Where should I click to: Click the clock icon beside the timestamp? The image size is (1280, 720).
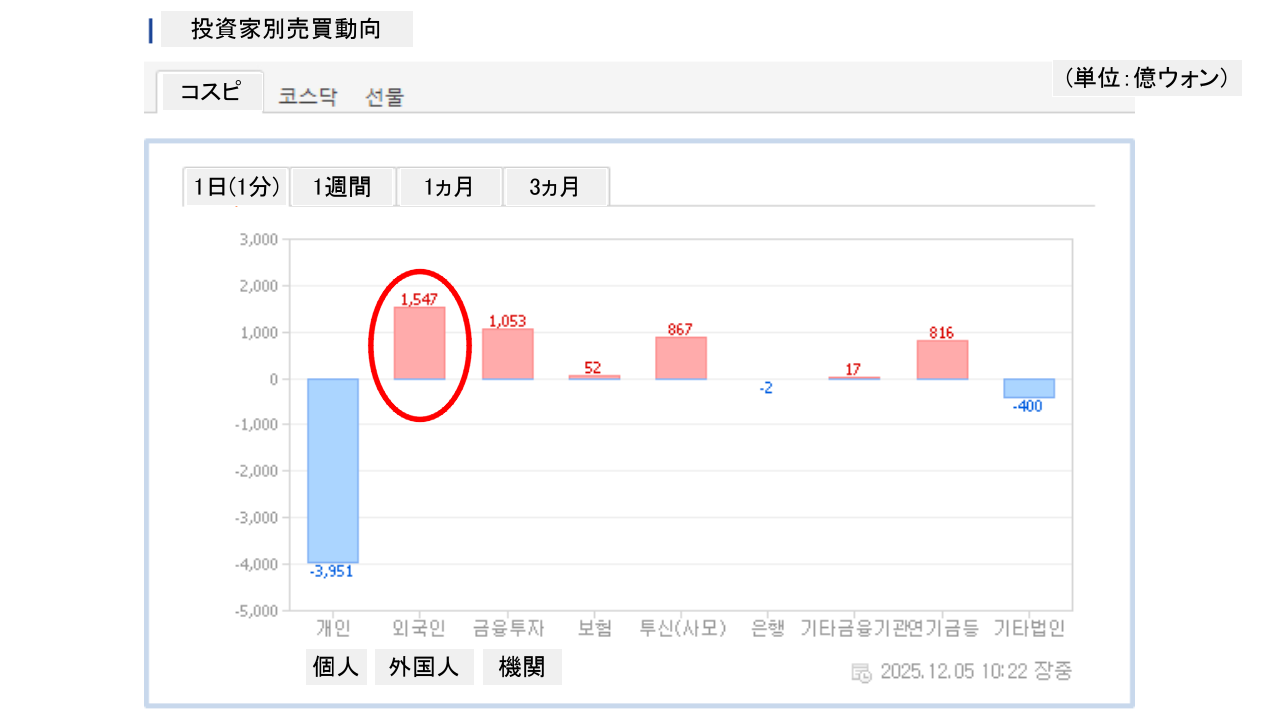(861, 672)
